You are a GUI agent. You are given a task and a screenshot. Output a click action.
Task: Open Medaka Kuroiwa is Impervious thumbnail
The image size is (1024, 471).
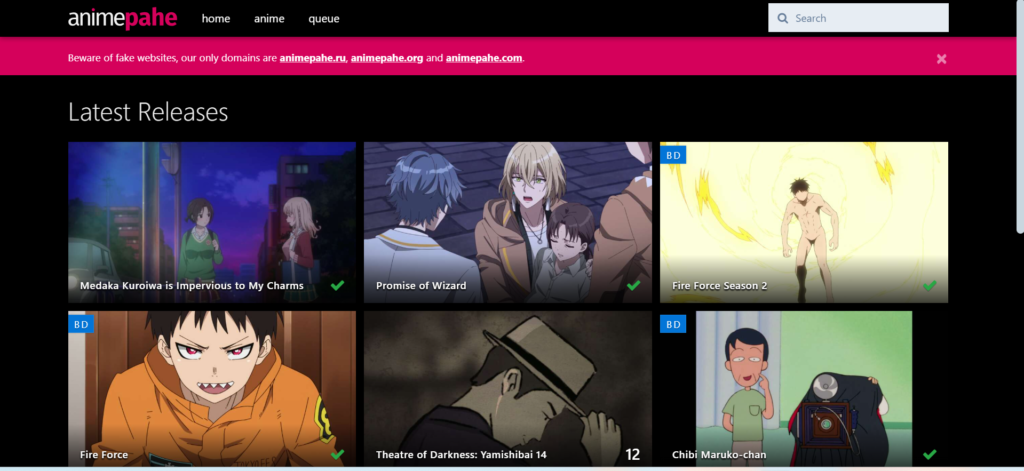(212, 222)
